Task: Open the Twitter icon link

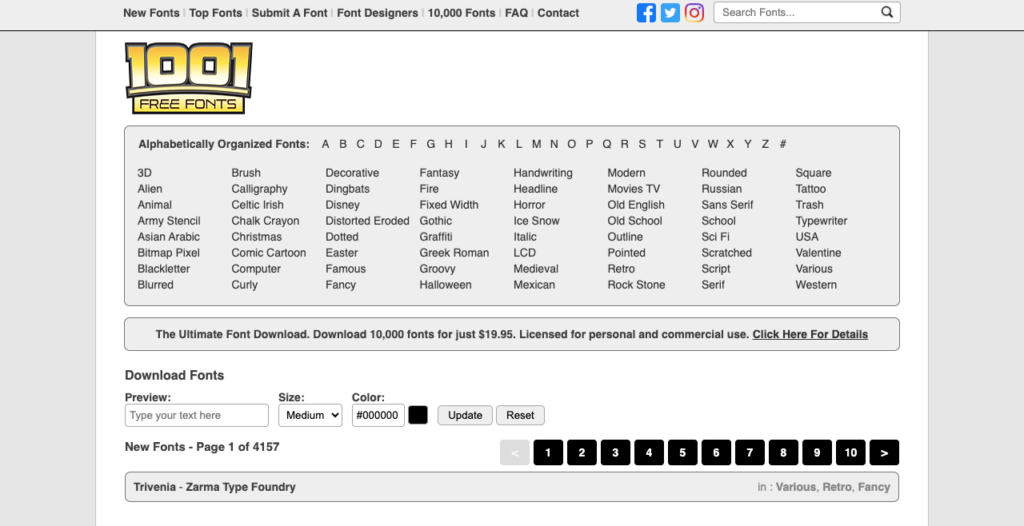Action: 670,12
